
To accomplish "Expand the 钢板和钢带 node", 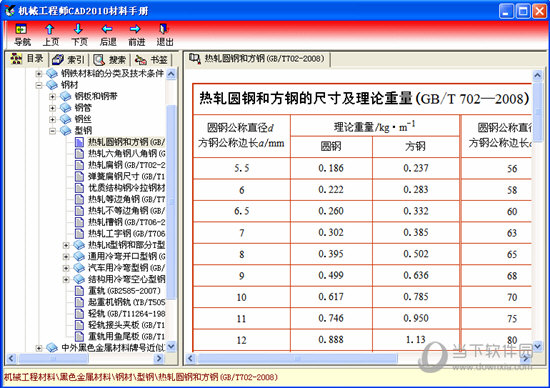I will click(x=52, y=96).
